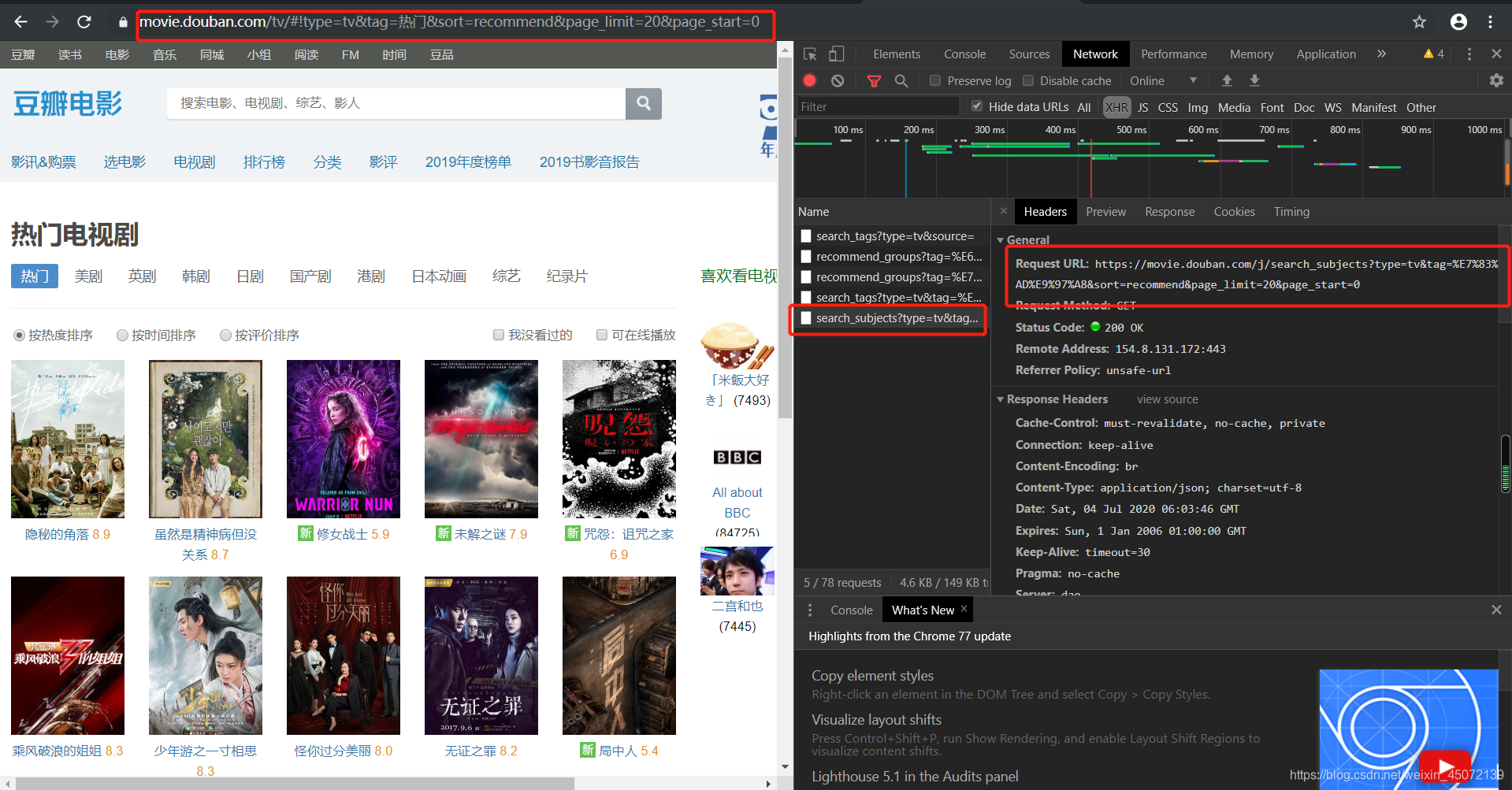This screenshot has width=1512, height=790.
Task: Click the browser address bar URL
Action: coord(449,22)
